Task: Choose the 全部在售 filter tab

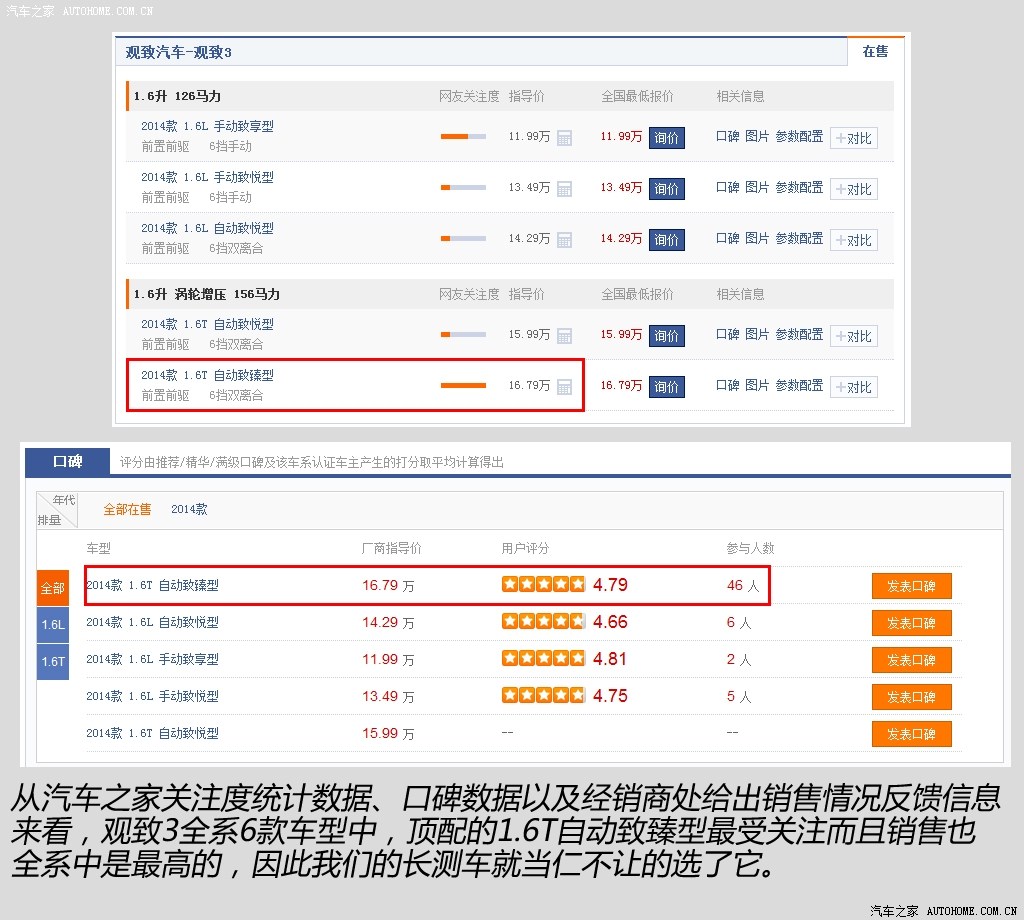Action: [x=127, y=509]
